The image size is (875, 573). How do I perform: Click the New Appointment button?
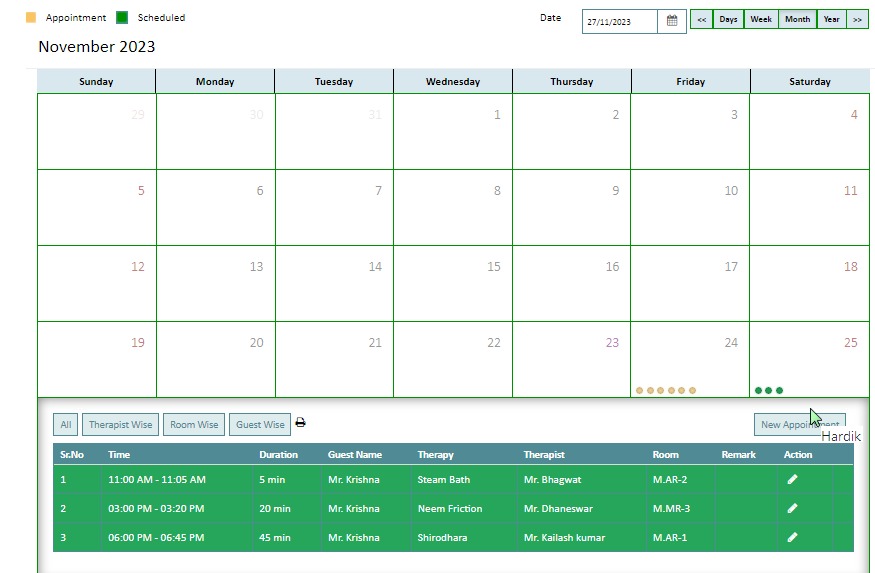click(800, 425)
